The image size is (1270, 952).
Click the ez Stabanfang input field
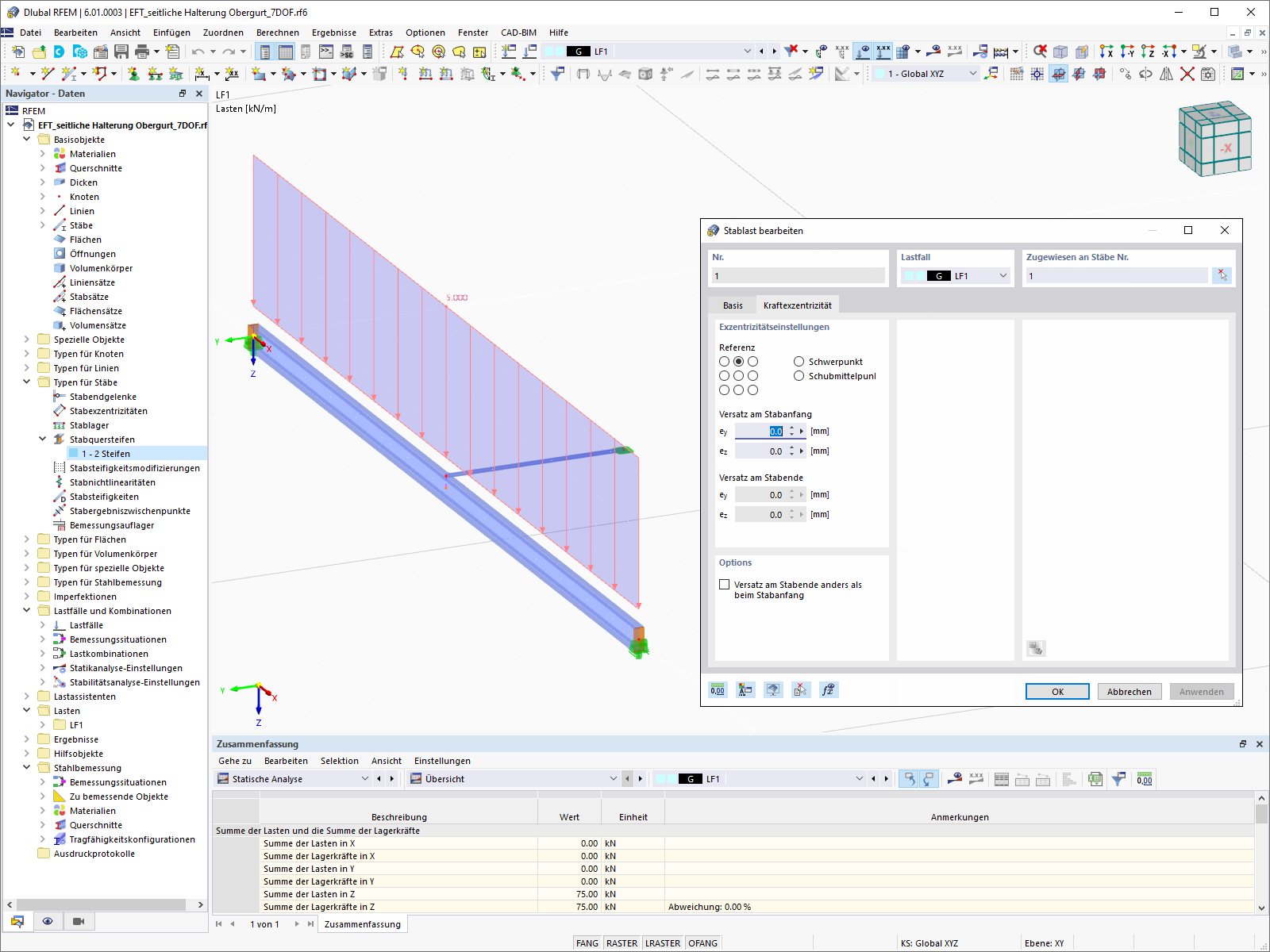tap(759, 451)
